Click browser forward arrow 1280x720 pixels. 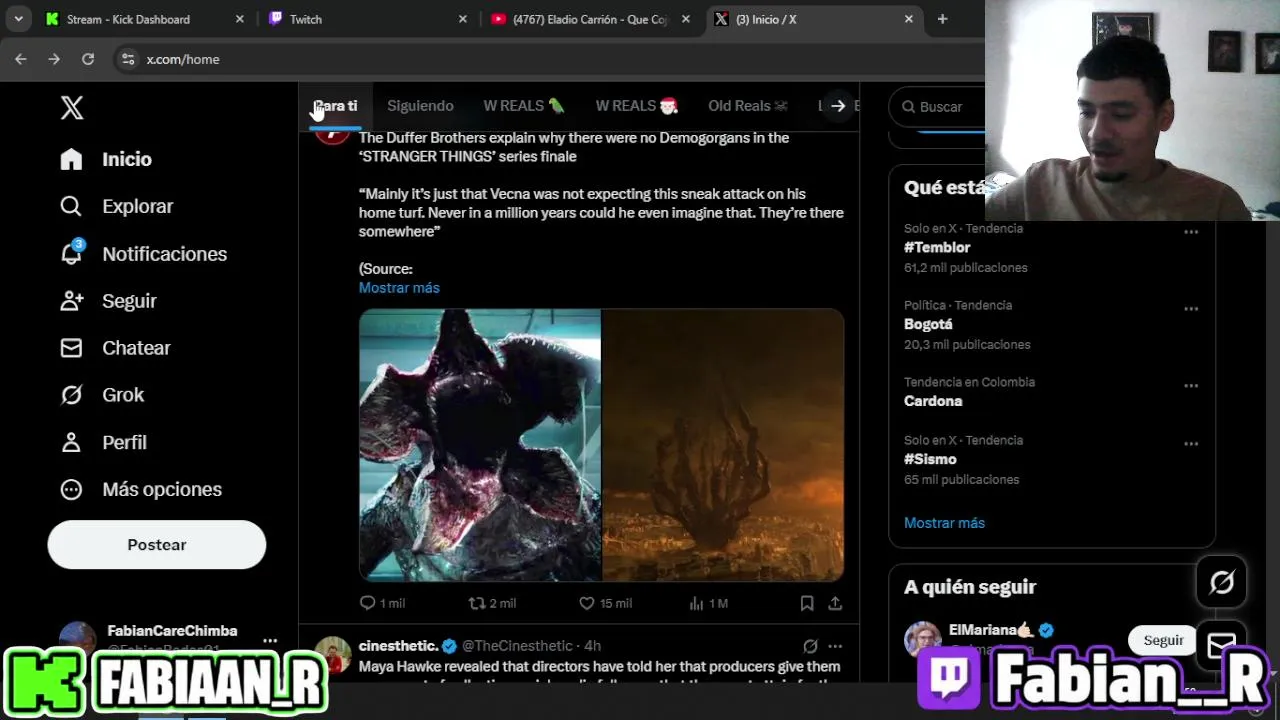tap(54, 59)
